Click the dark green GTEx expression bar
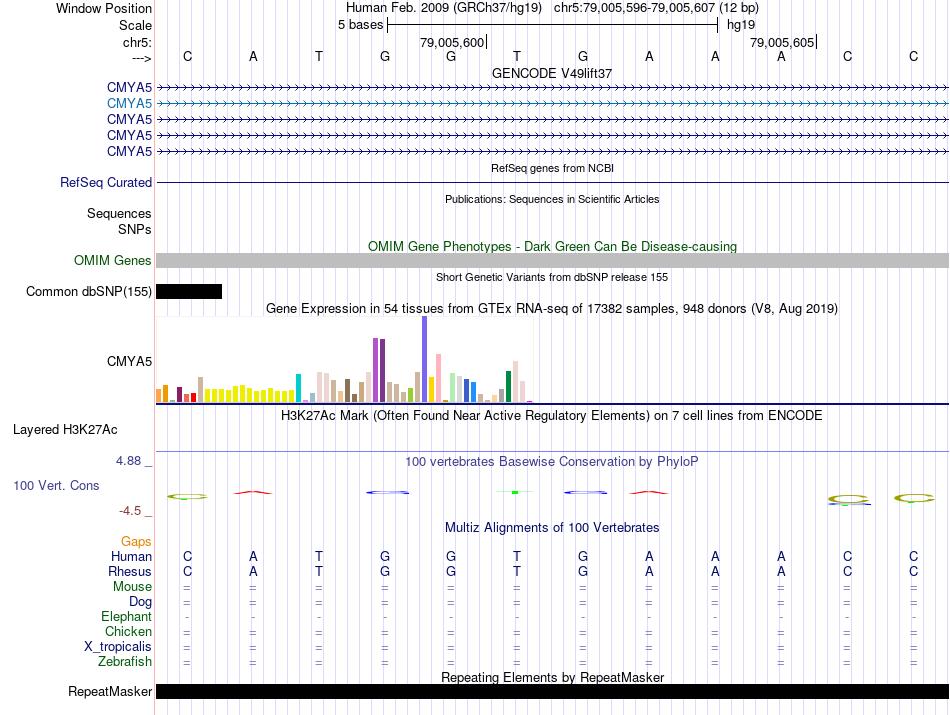The width and height of the screenshot is (950, 715). click(x=508, y=386)
